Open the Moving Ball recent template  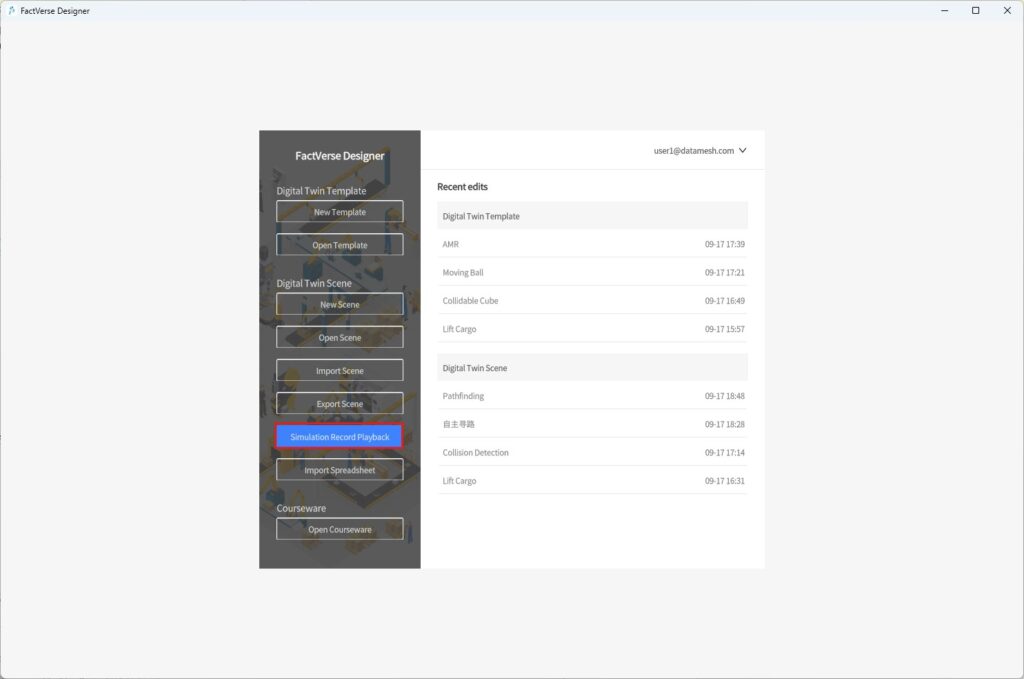click(592, 272)
